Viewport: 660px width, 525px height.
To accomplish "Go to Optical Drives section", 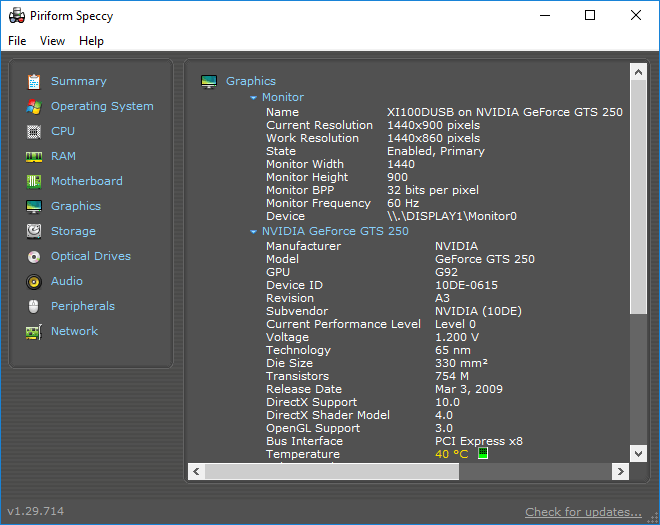I will tap(91, 256).
